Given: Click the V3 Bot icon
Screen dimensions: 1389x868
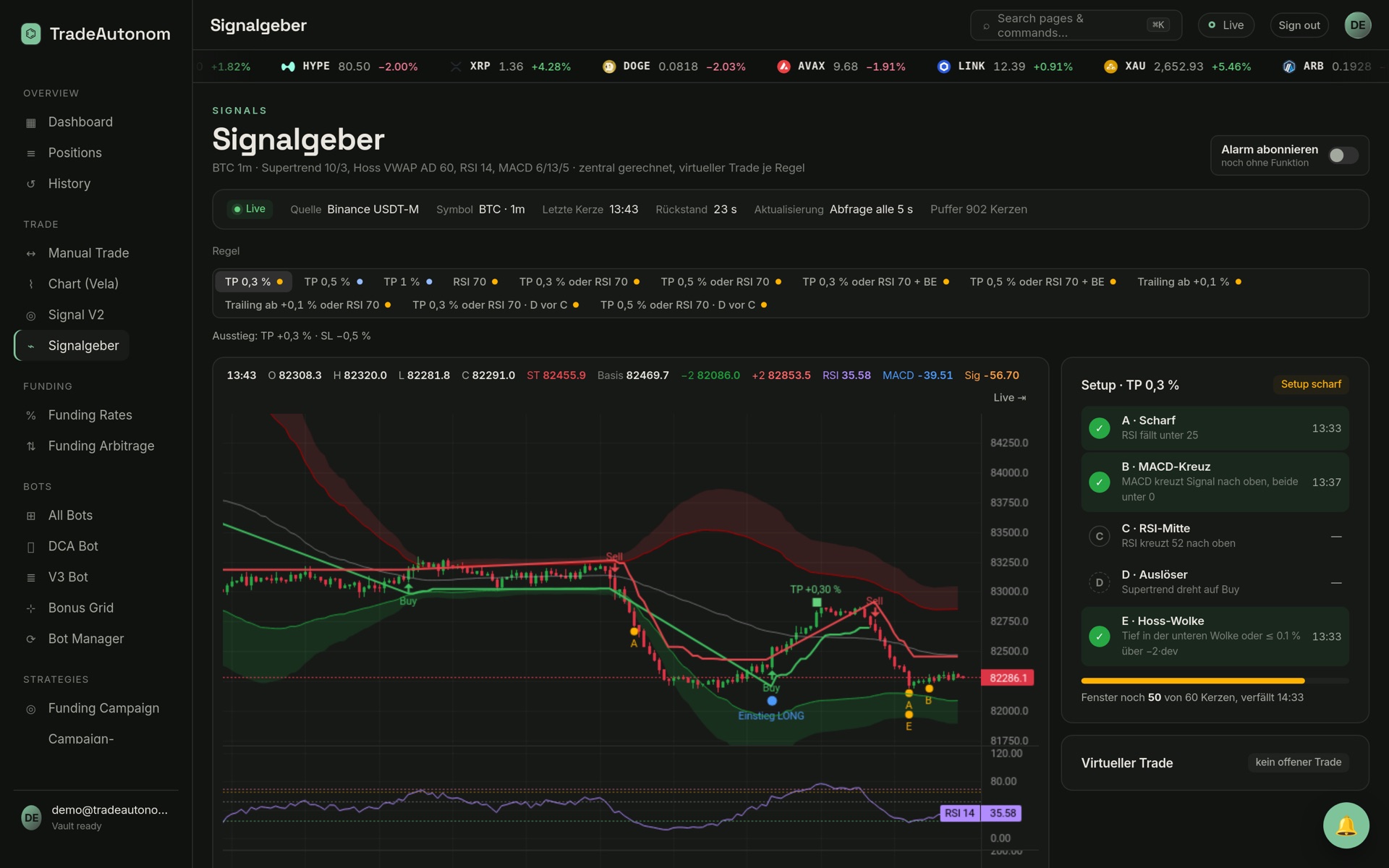Looking at the screenshot, I should (30, 577).
